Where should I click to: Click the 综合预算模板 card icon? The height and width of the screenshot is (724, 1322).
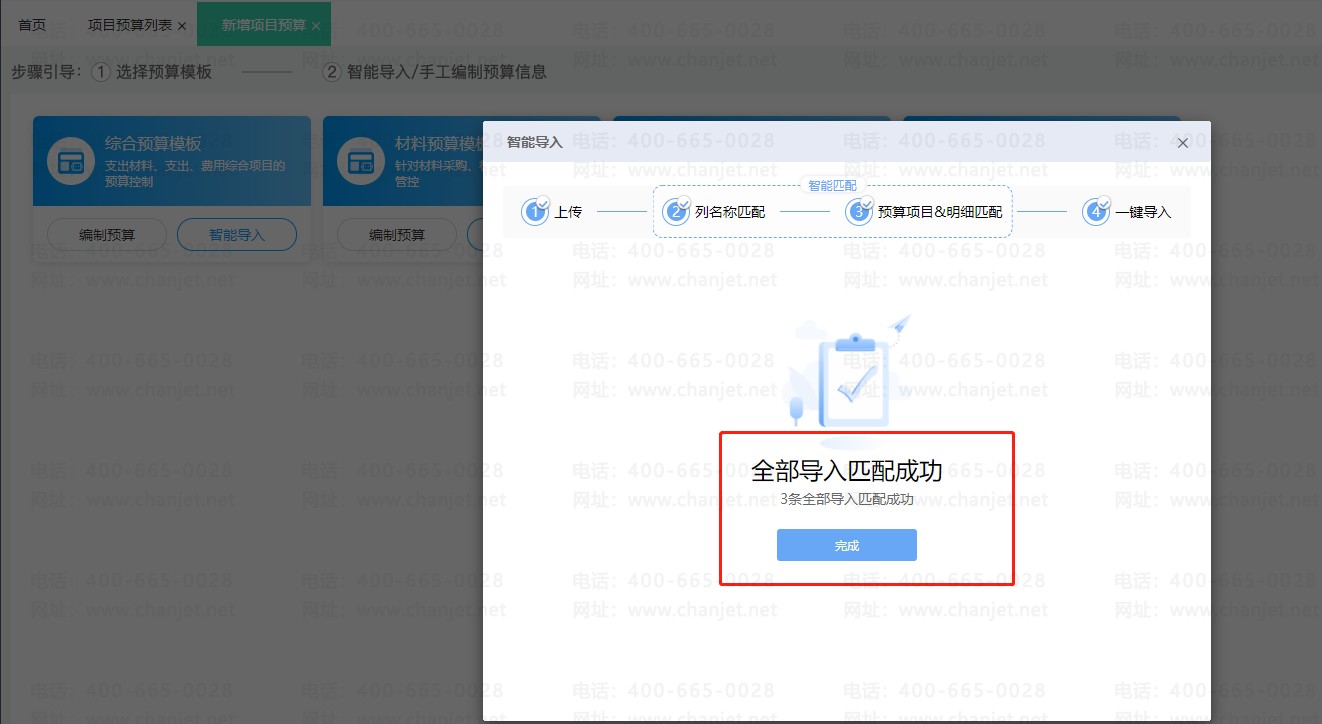coord(69,162)
